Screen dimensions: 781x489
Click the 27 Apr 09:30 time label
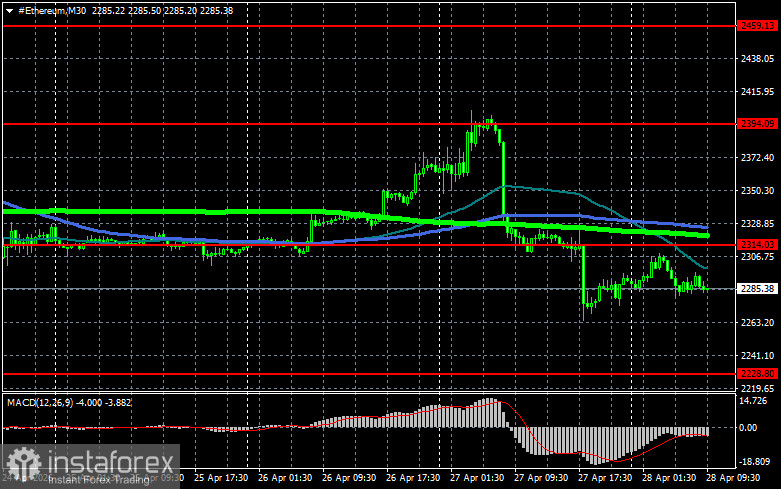click(541, 478)
